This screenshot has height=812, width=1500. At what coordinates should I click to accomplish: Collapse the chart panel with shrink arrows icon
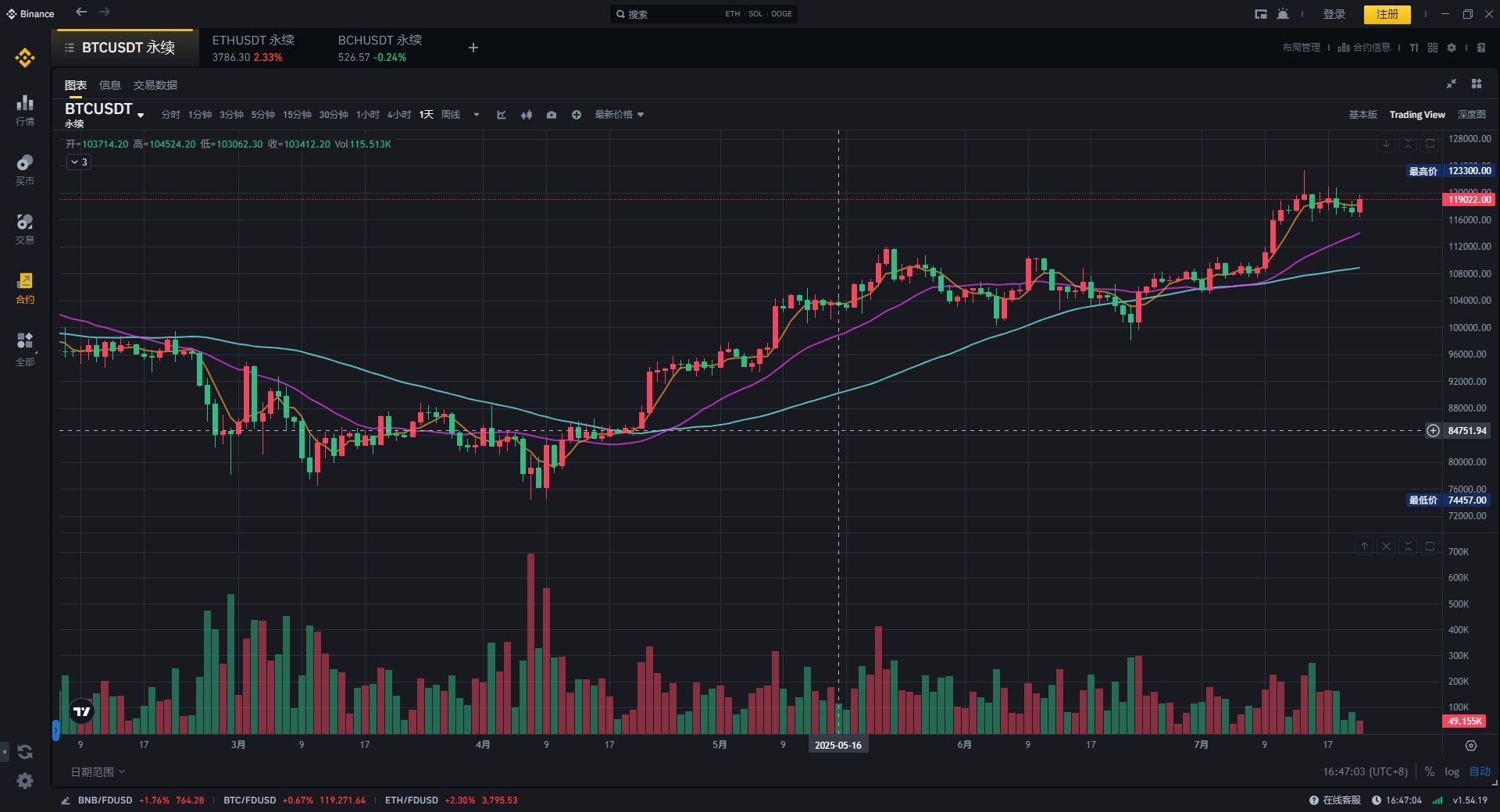[x=1451, y=84]
